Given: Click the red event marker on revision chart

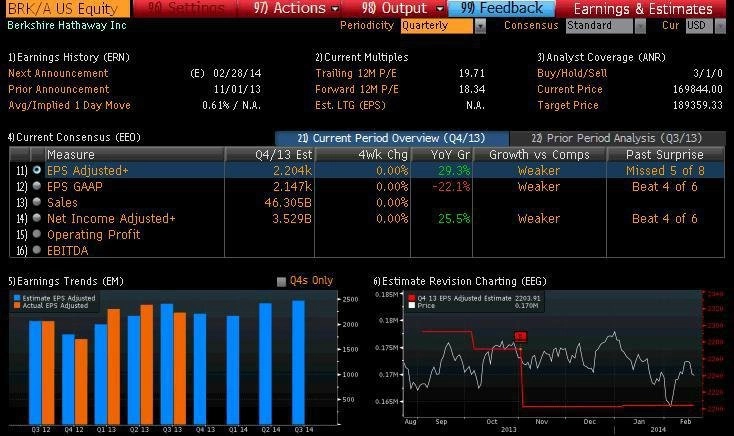Looking at the screenshot, I should (521, 336).
